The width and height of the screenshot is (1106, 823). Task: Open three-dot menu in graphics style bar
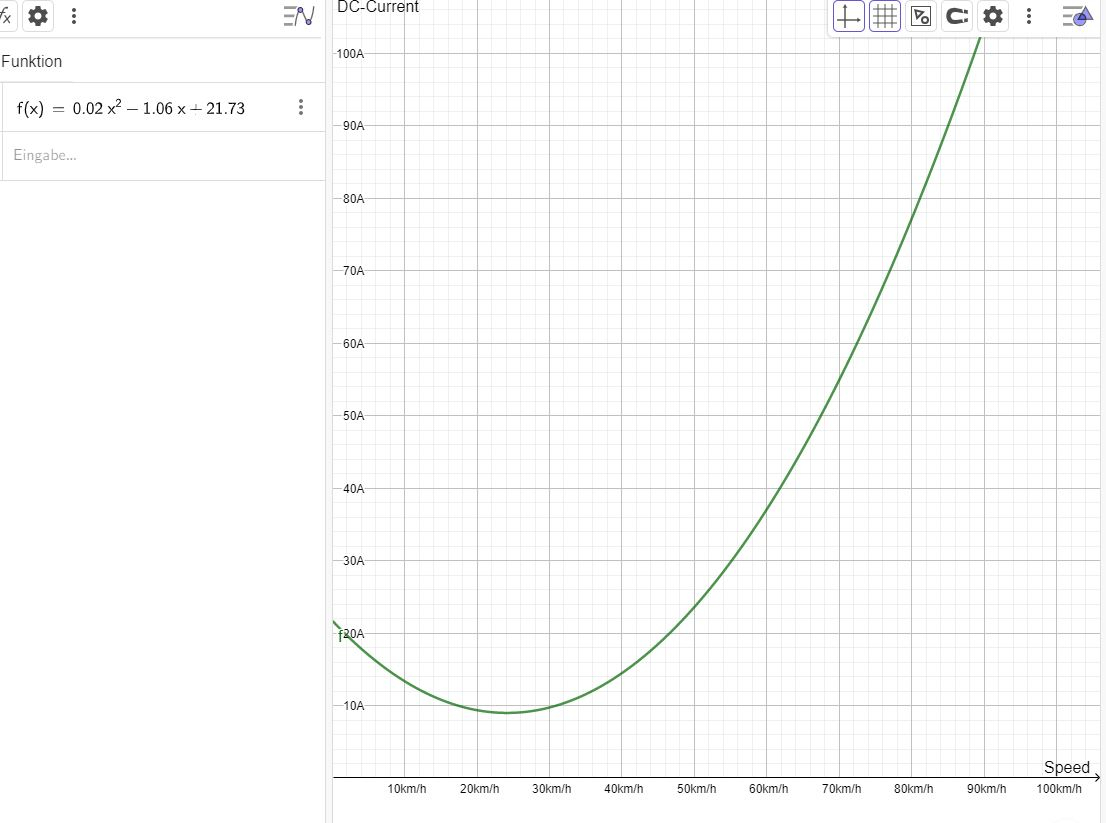point(1029,16)
